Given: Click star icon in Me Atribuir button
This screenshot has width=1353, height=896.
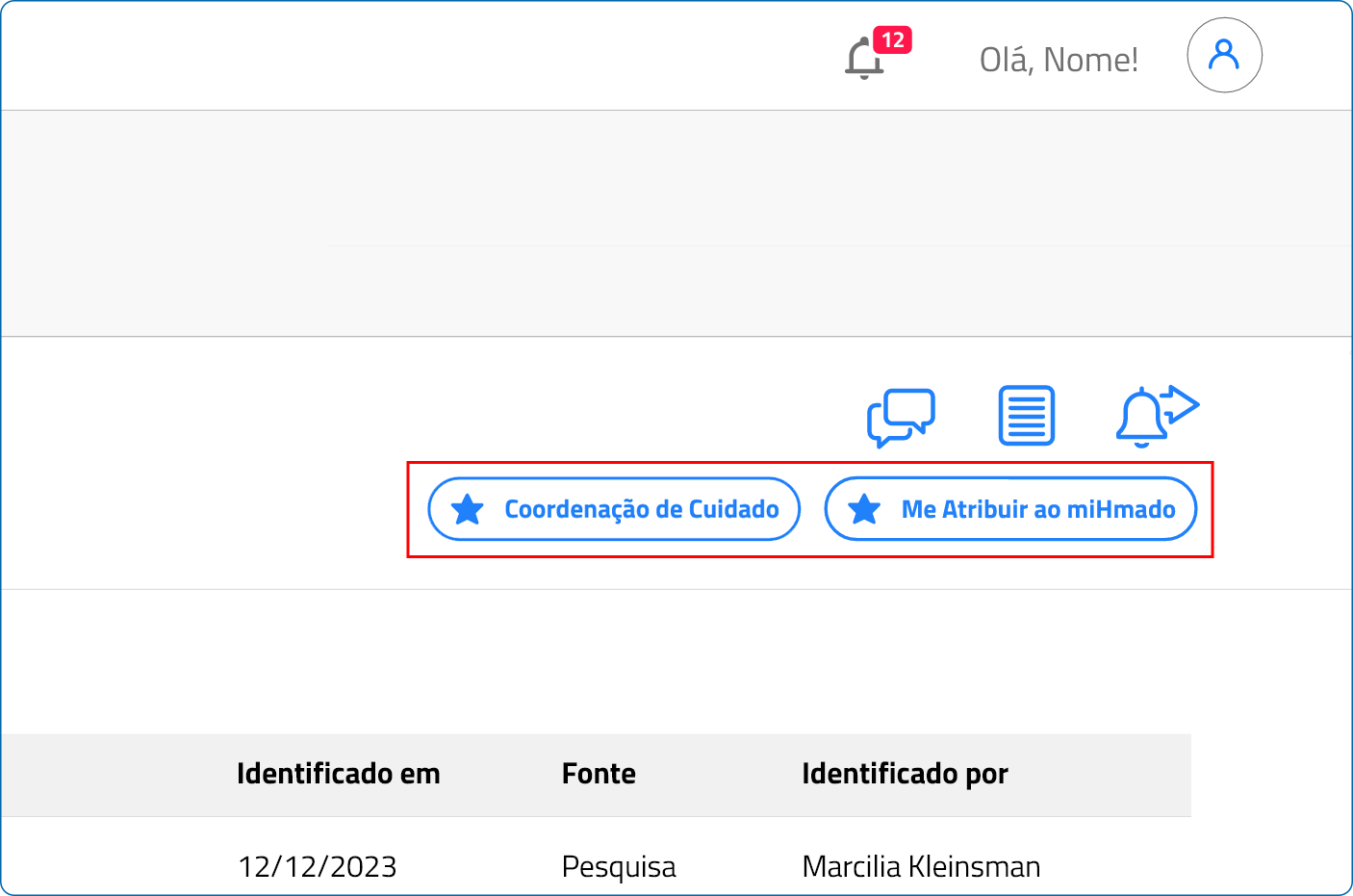Looking at the screenshot, I should (864, 509).
